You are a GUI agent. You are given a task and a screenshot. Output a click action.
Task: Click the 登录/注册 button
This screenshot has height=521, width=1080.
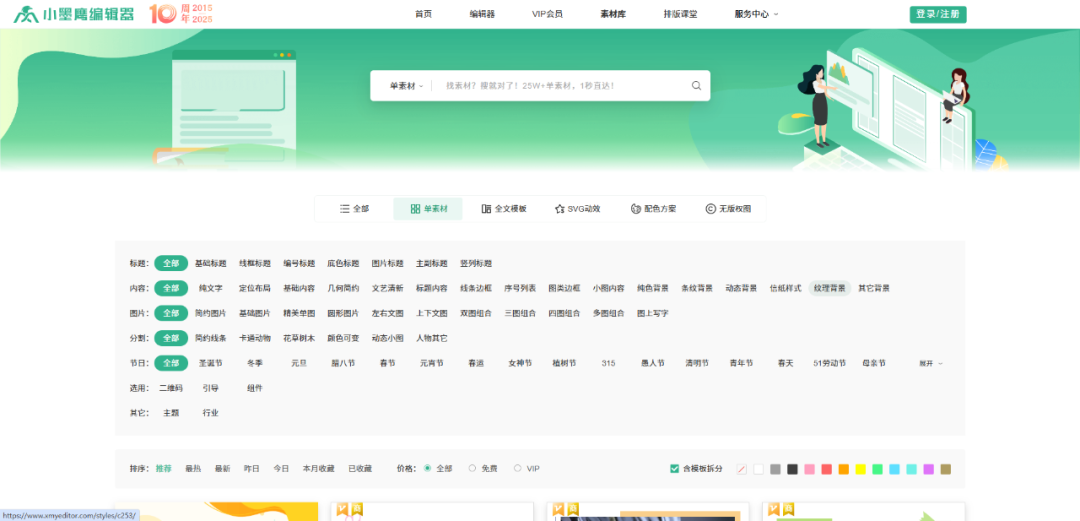point(937,14)
